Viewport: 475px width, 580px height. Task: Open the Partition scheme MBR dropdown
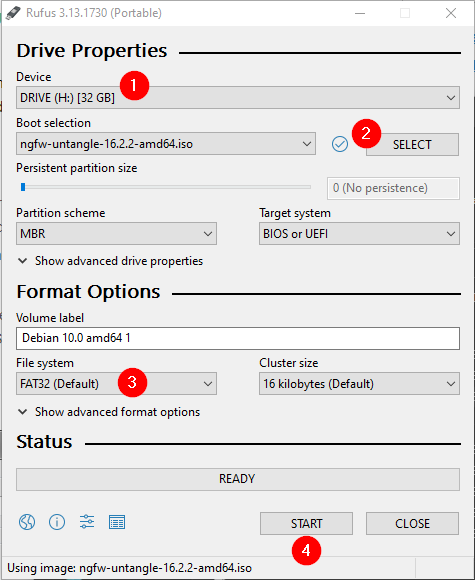pos(117,233)
